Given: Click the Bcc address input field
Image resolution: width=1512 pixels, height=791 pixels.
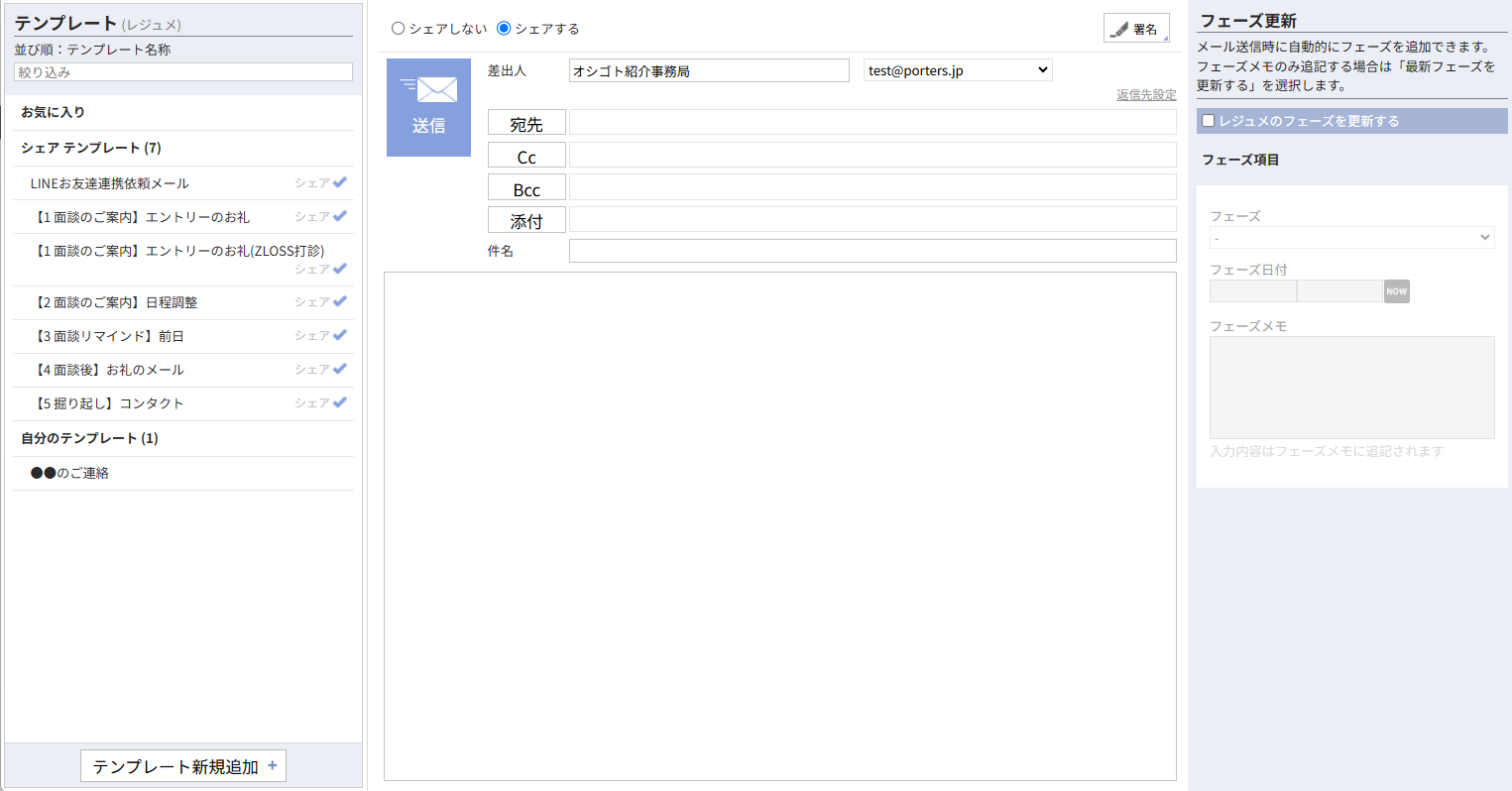Looking at the screenshot, I should click(x=872, y=187).
